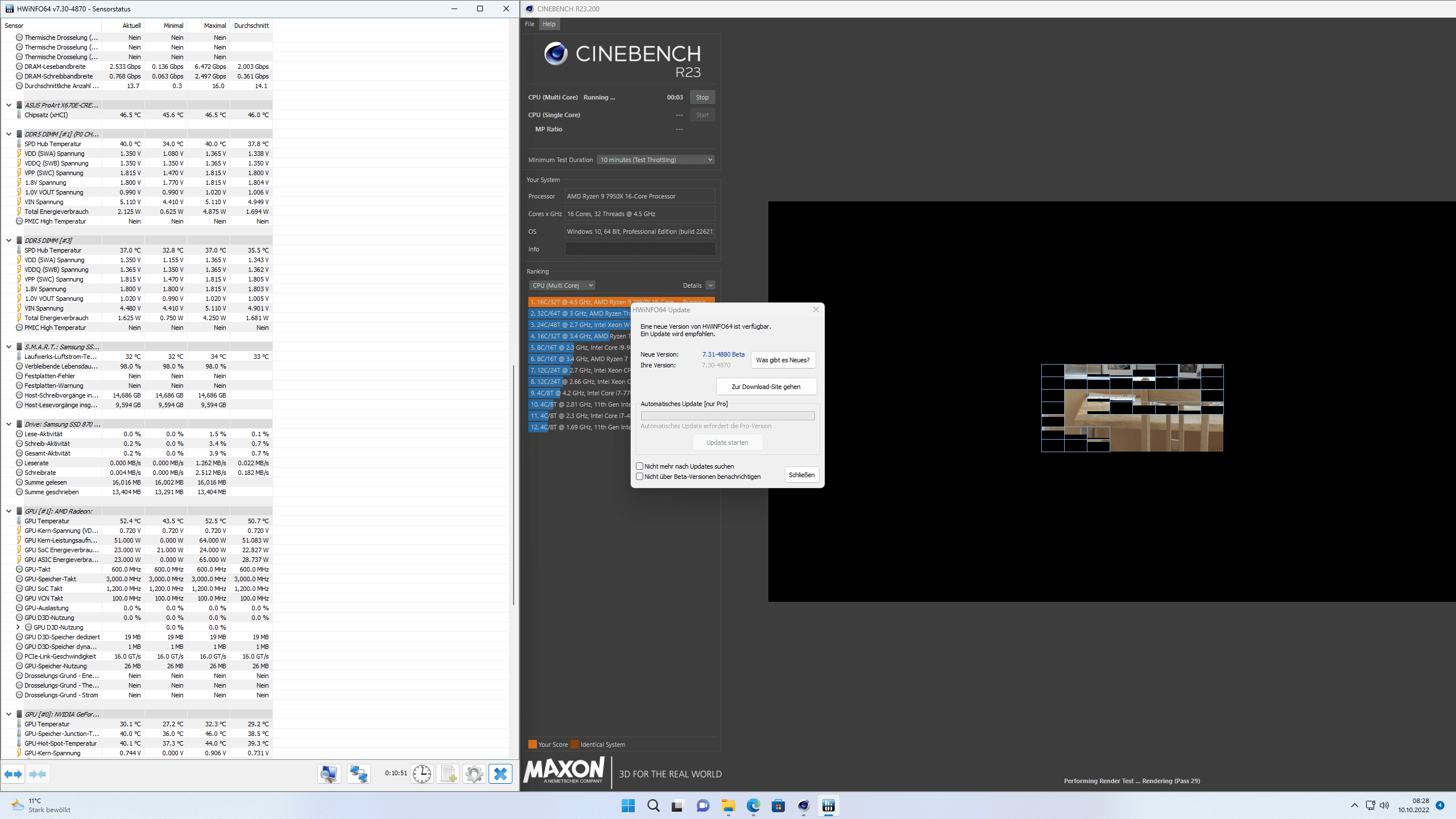Show hidden system tray icons chevron

1354,805
